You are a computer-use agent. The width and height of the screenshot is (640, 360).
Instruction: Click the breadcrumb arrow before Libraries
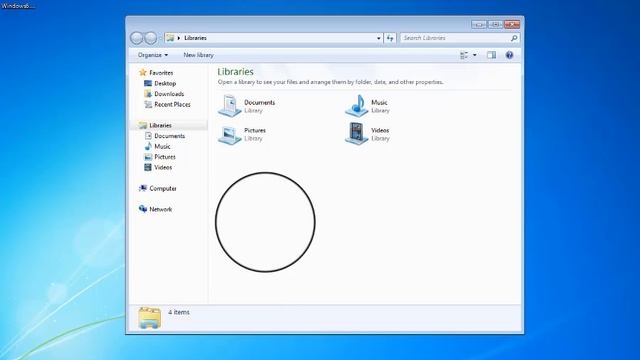pos(179,38)
